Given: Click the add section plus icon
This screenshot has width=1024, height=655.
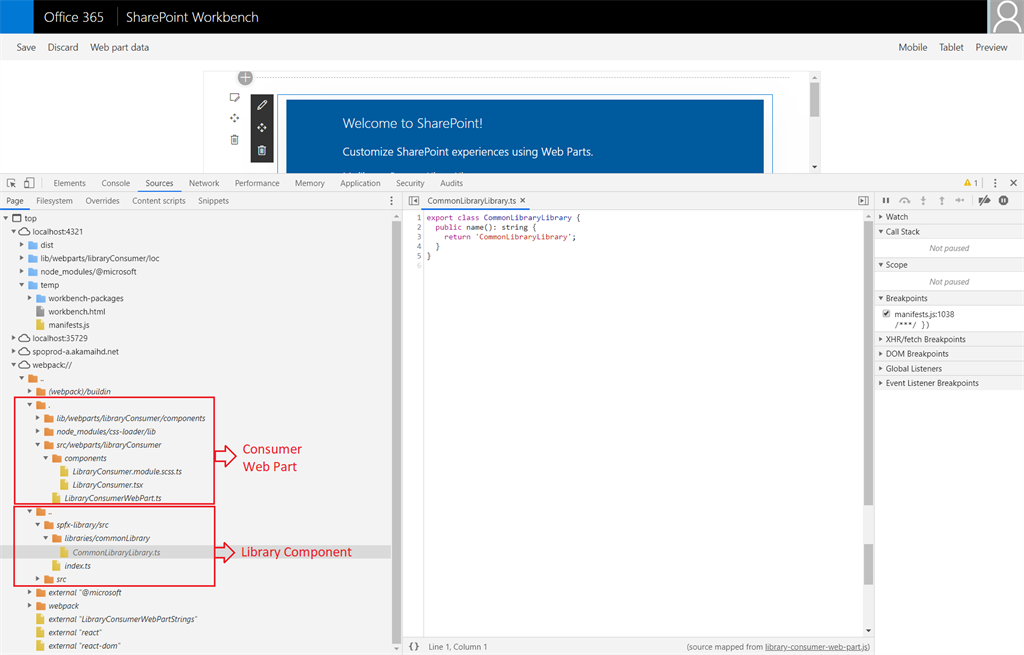Looking at the screenshot, I should pos(245,78).
